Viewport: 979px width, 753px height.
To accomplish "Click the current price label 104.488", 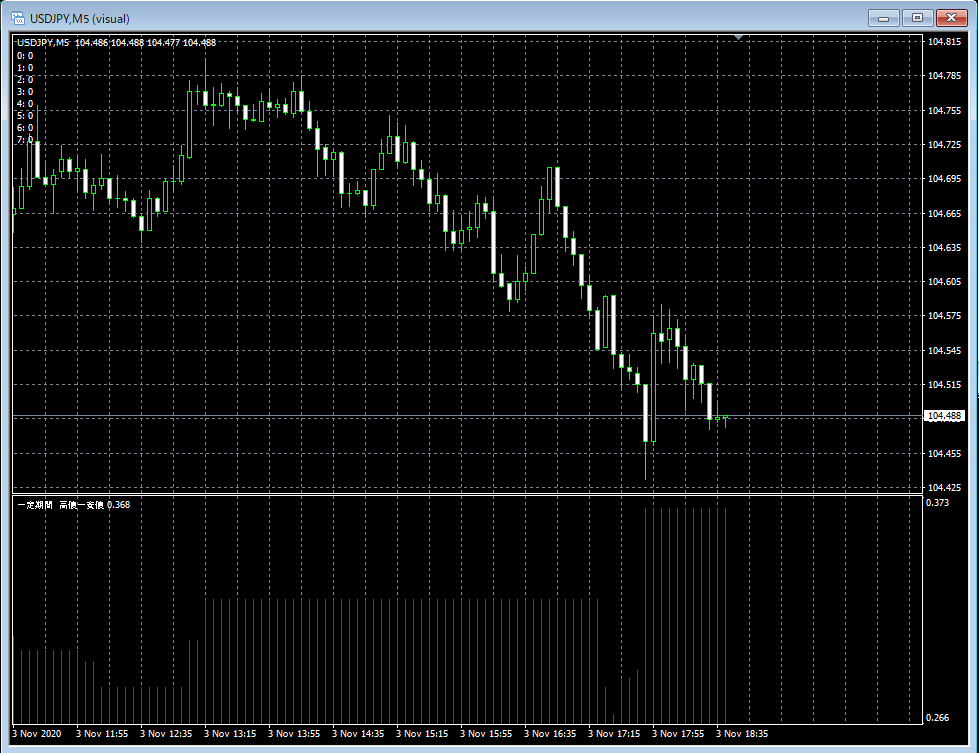I will pyautogui.click(x=945, y=416).
